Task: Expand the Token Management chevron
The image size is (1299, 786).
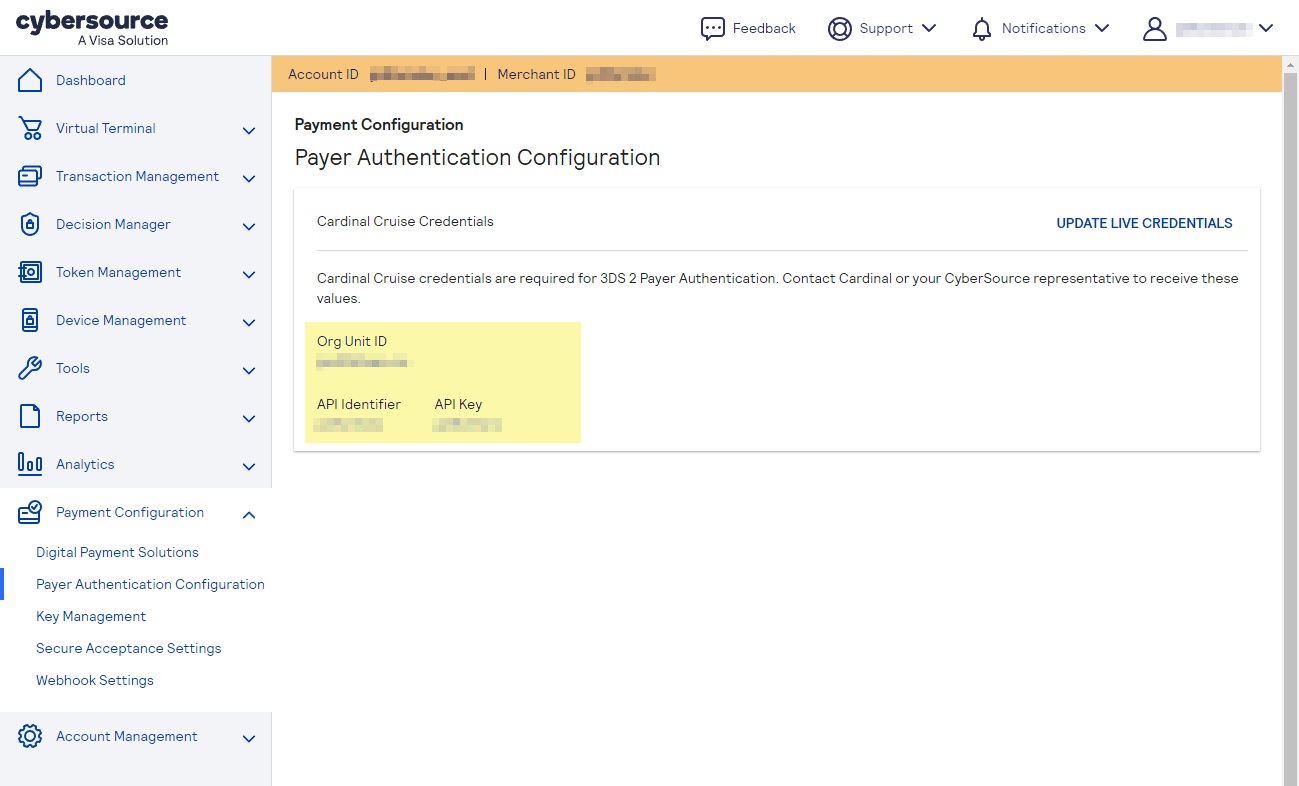Action: pyautogui.click(x=249, y=274)
